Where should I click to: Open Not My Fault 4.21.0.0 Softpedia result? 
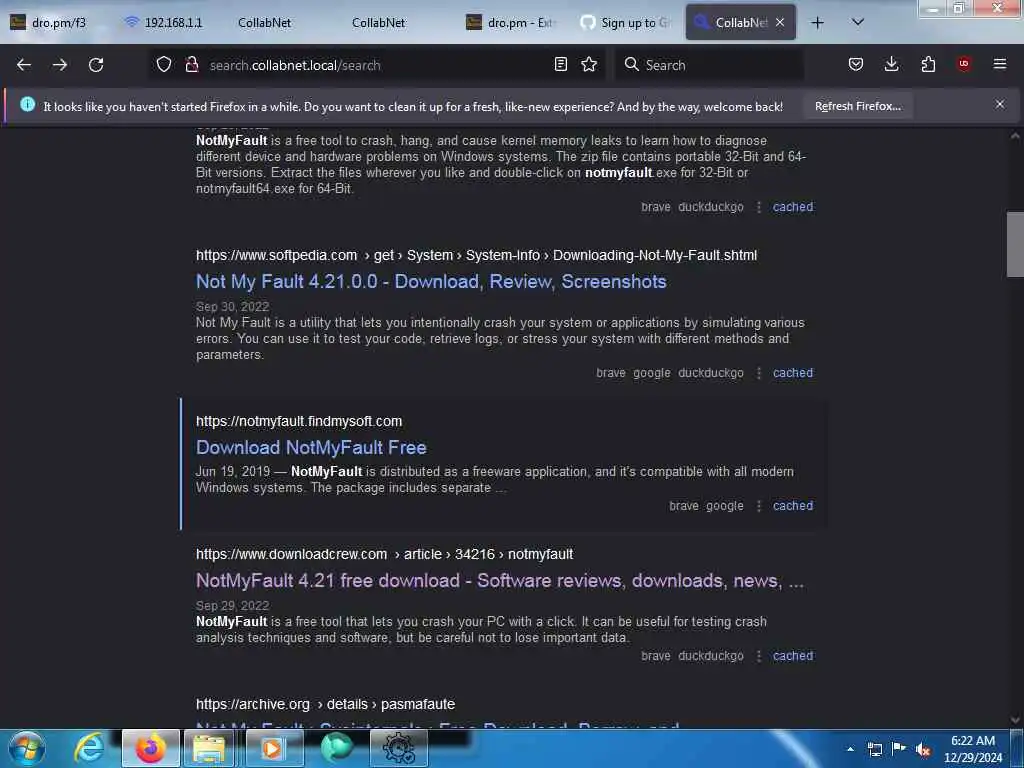[431, 281]
